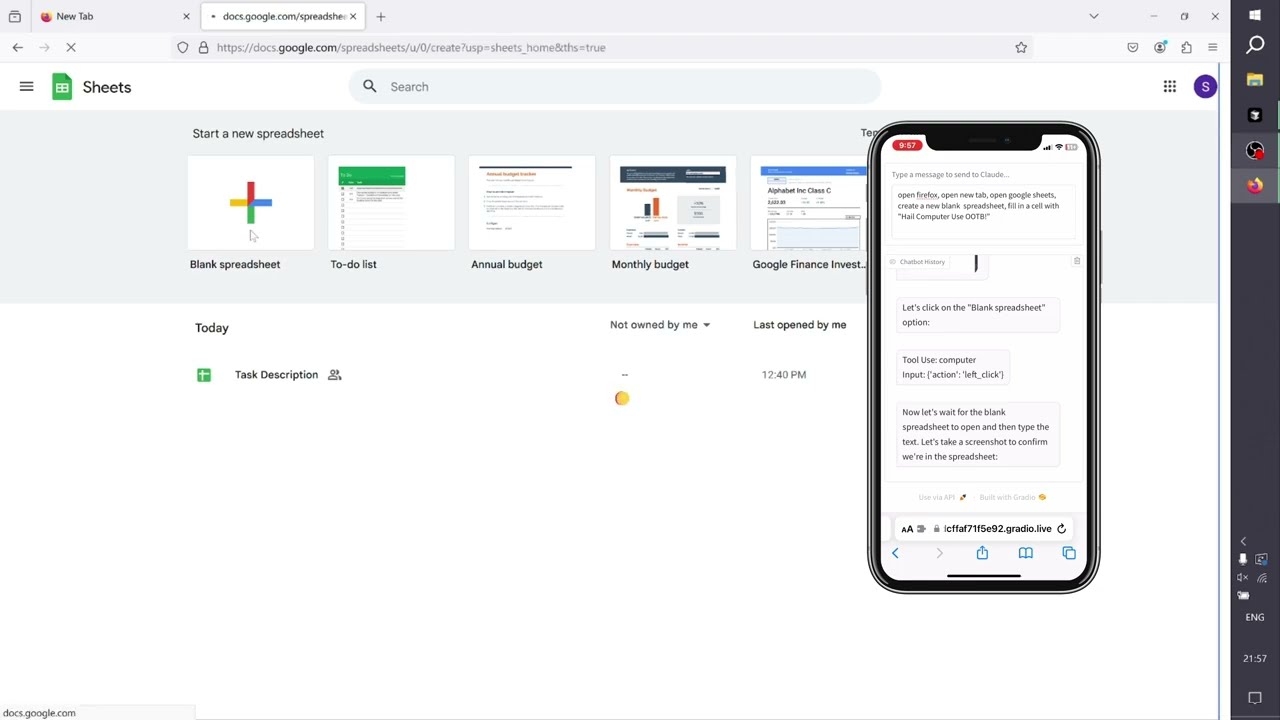Go back with Firefox back arrow
Image resolution: width=1280 pixels, height=720 pixels.
point(18,47)
